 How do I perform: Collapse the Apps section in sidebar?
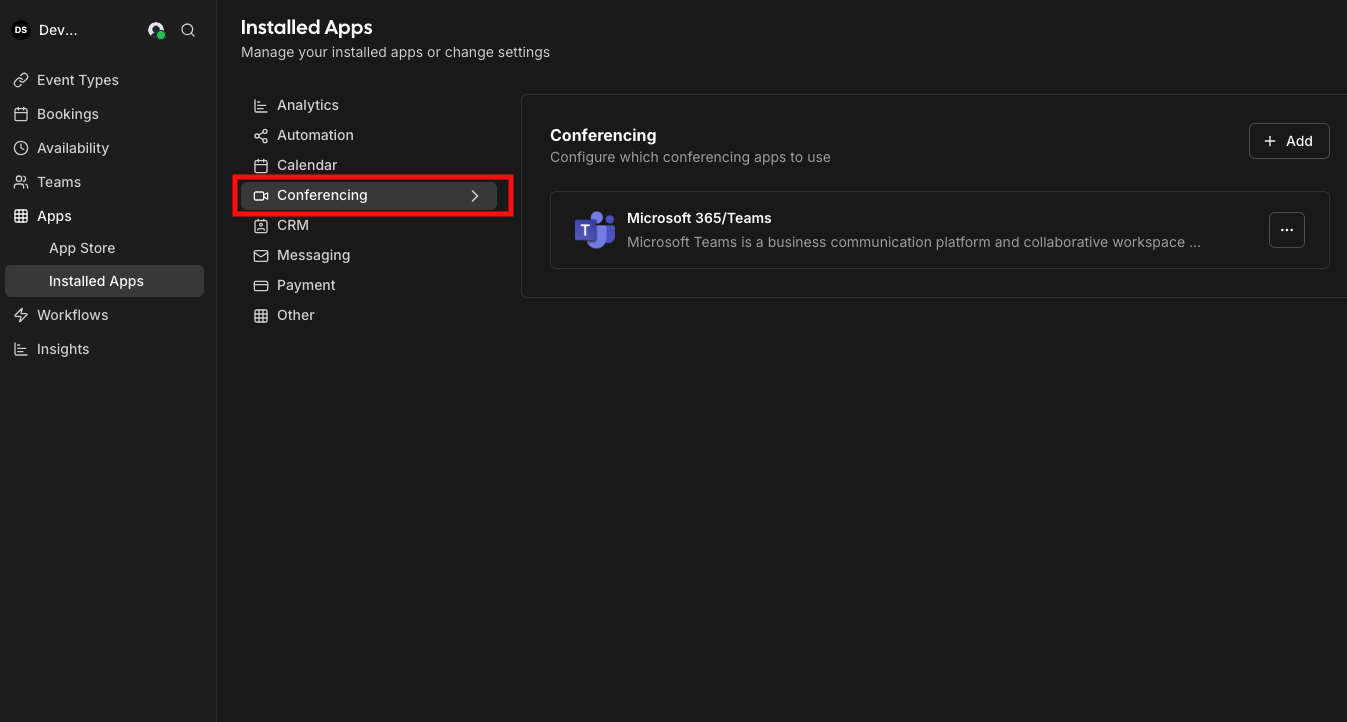tap(54, 216)
